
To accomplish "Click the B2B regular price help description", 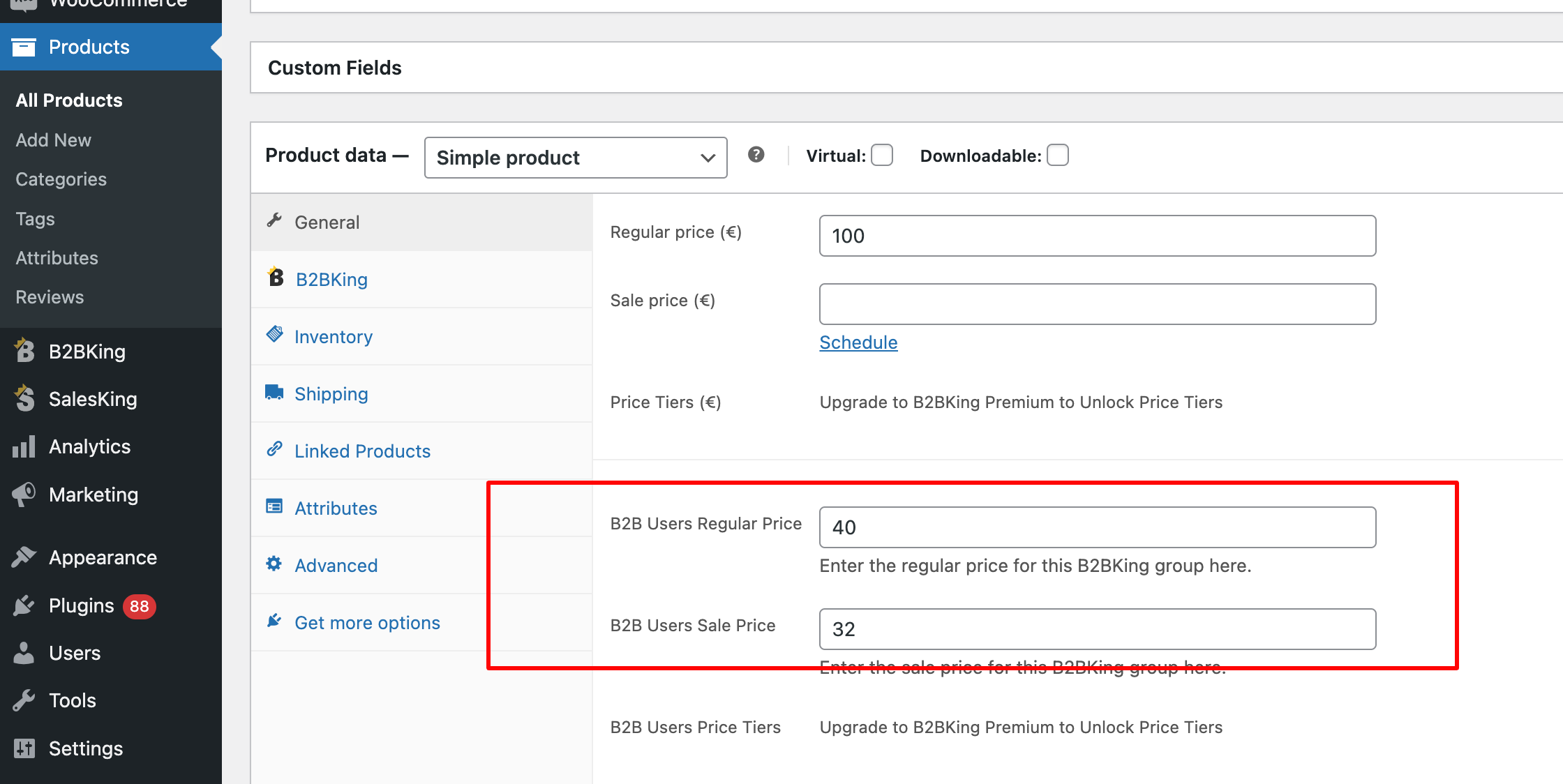I will (1035, 566).
